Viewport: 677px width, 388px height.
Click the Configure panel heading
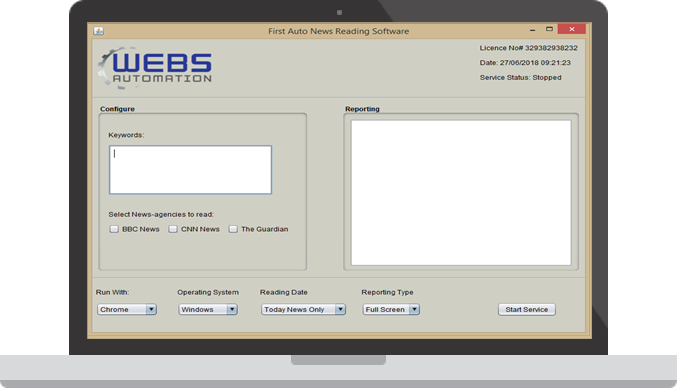tap(117, 109)
